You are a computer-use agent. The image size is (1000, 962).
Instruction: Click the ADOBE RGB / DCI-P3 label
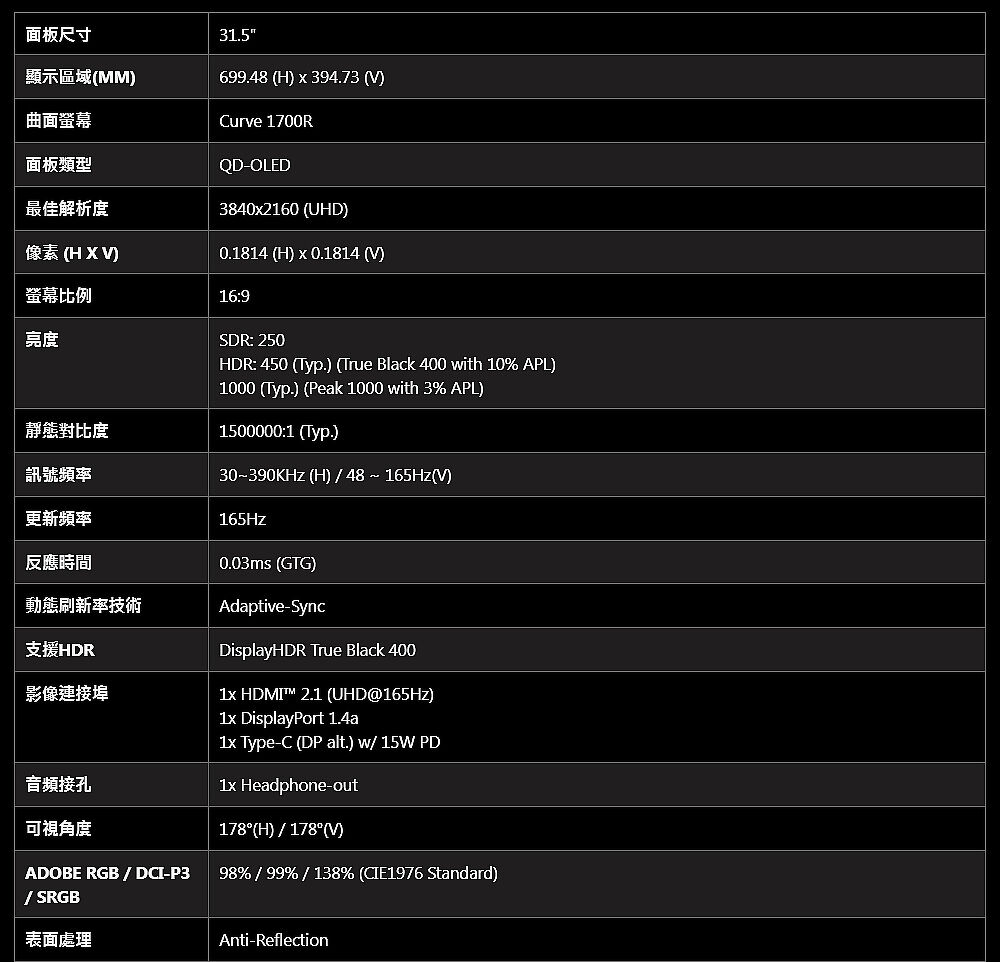(x=107, y=873)
